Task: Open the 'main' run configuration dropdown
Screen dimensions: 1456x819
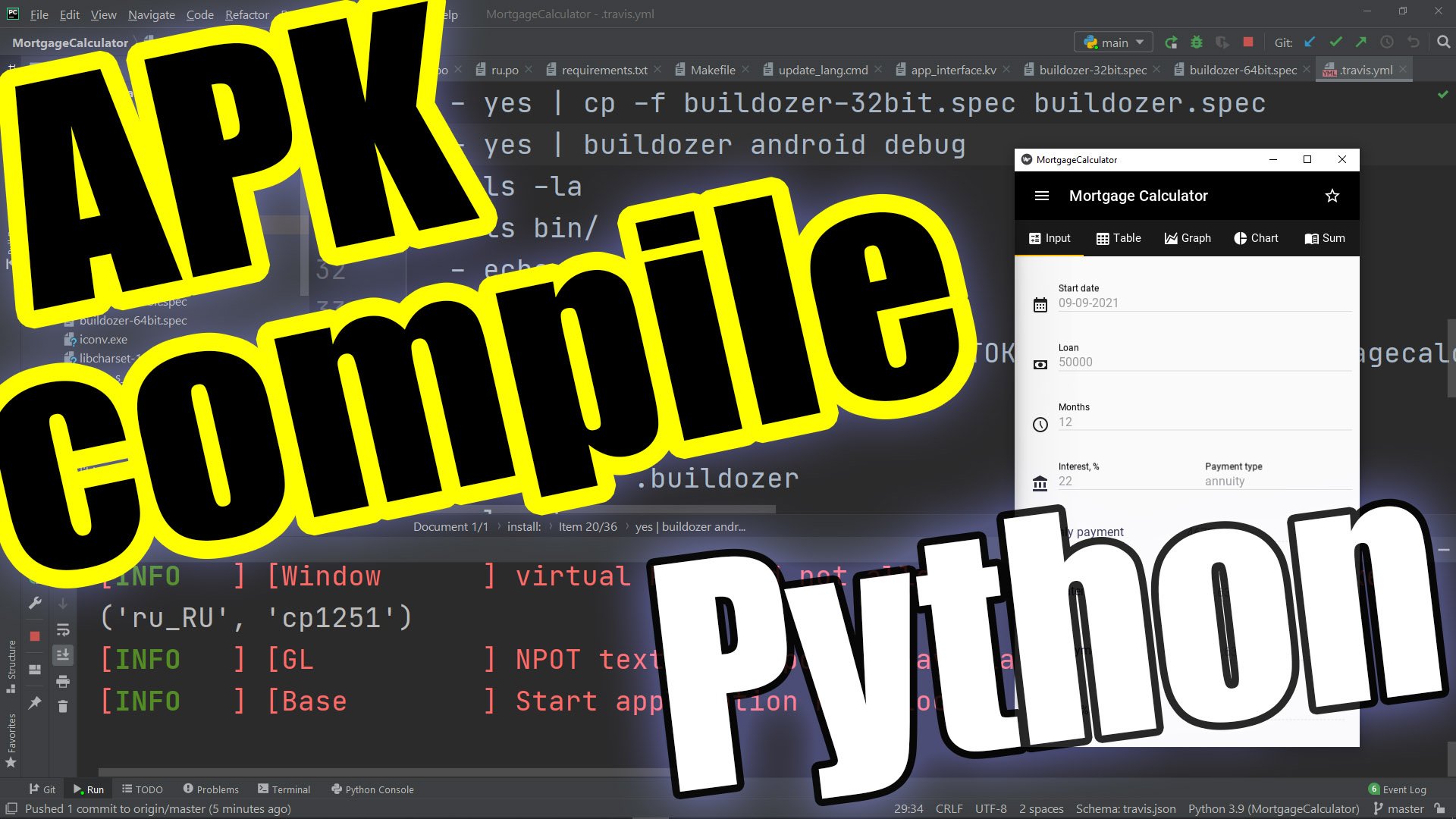Action: tap(1112, 42)
